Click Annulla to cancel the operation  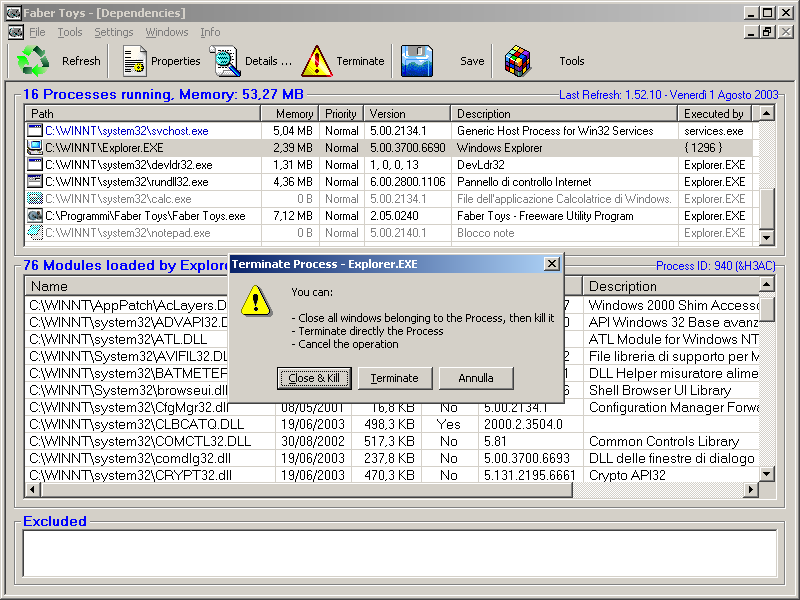coord(475,378)
